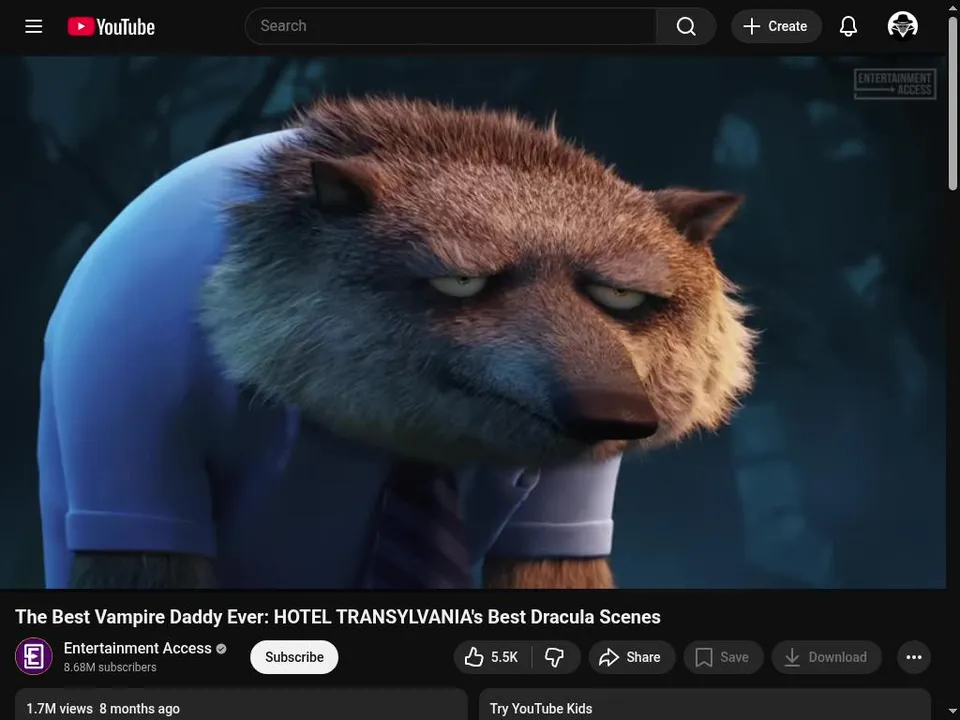
Task: Open the Create menu
Action: pos(776,26)
